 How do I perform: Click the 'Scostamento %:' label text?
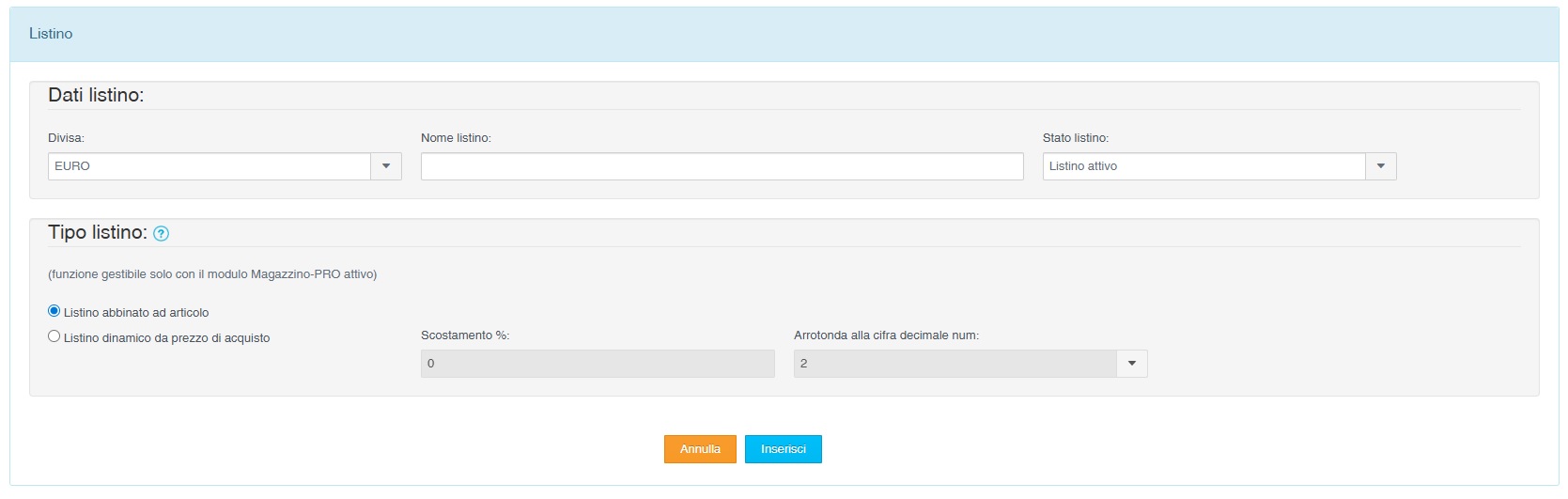pyautogui.click(x=465, y=335)
